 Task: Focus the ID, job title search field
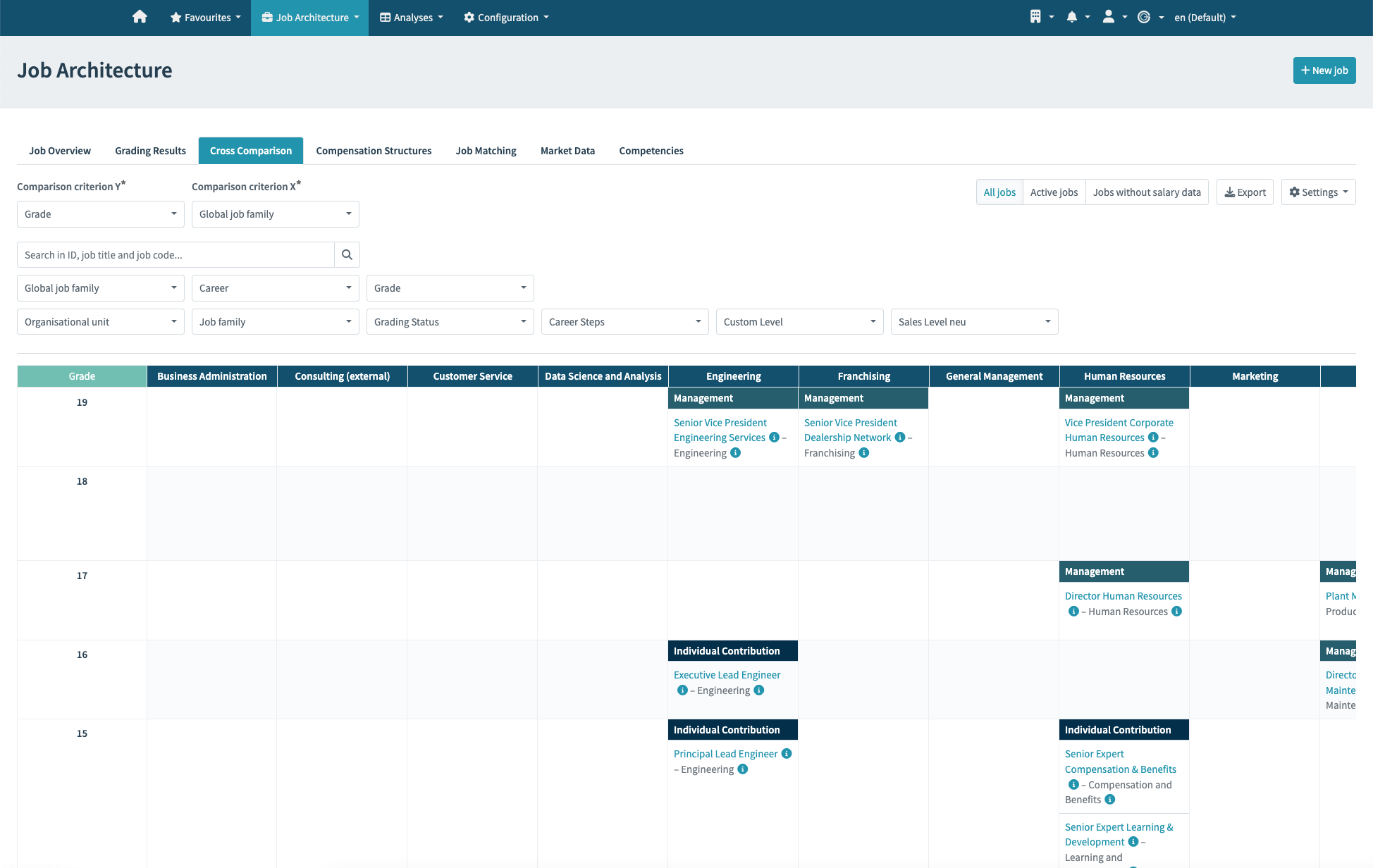click(x=176, y=255)
